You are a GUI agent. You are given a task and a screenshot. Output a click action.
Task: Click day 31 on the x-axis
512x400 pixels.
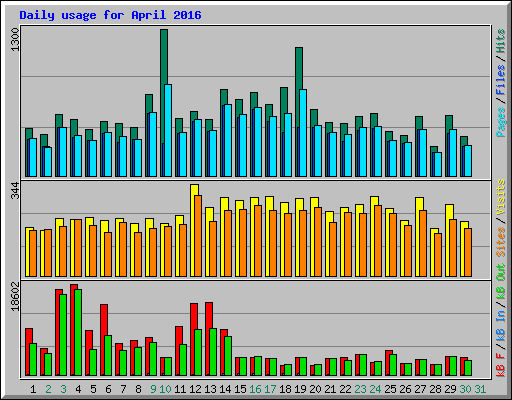point(480,389)
